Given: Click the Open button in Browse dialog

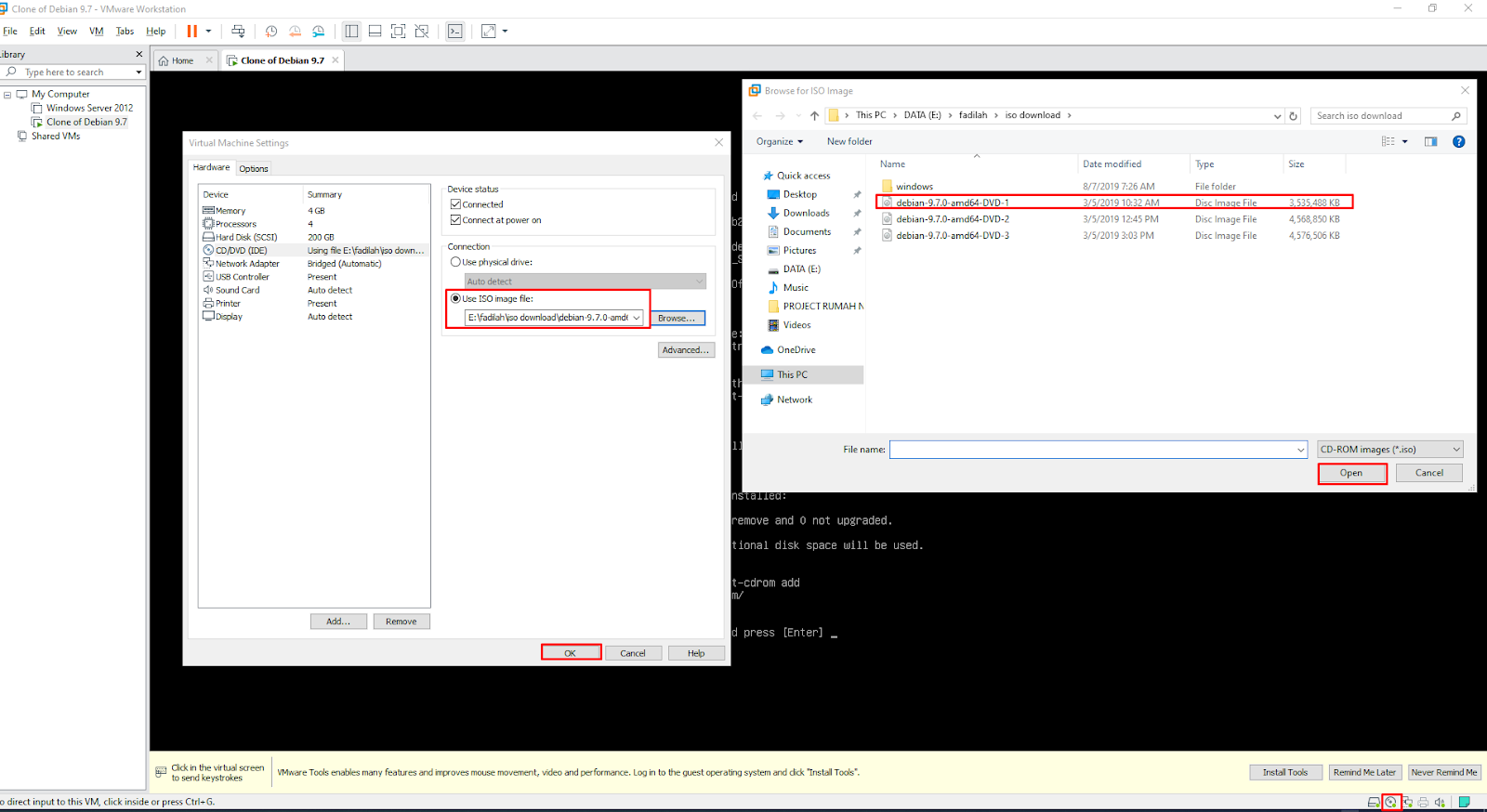Looking at the screenshot, I should [1351, 473].
